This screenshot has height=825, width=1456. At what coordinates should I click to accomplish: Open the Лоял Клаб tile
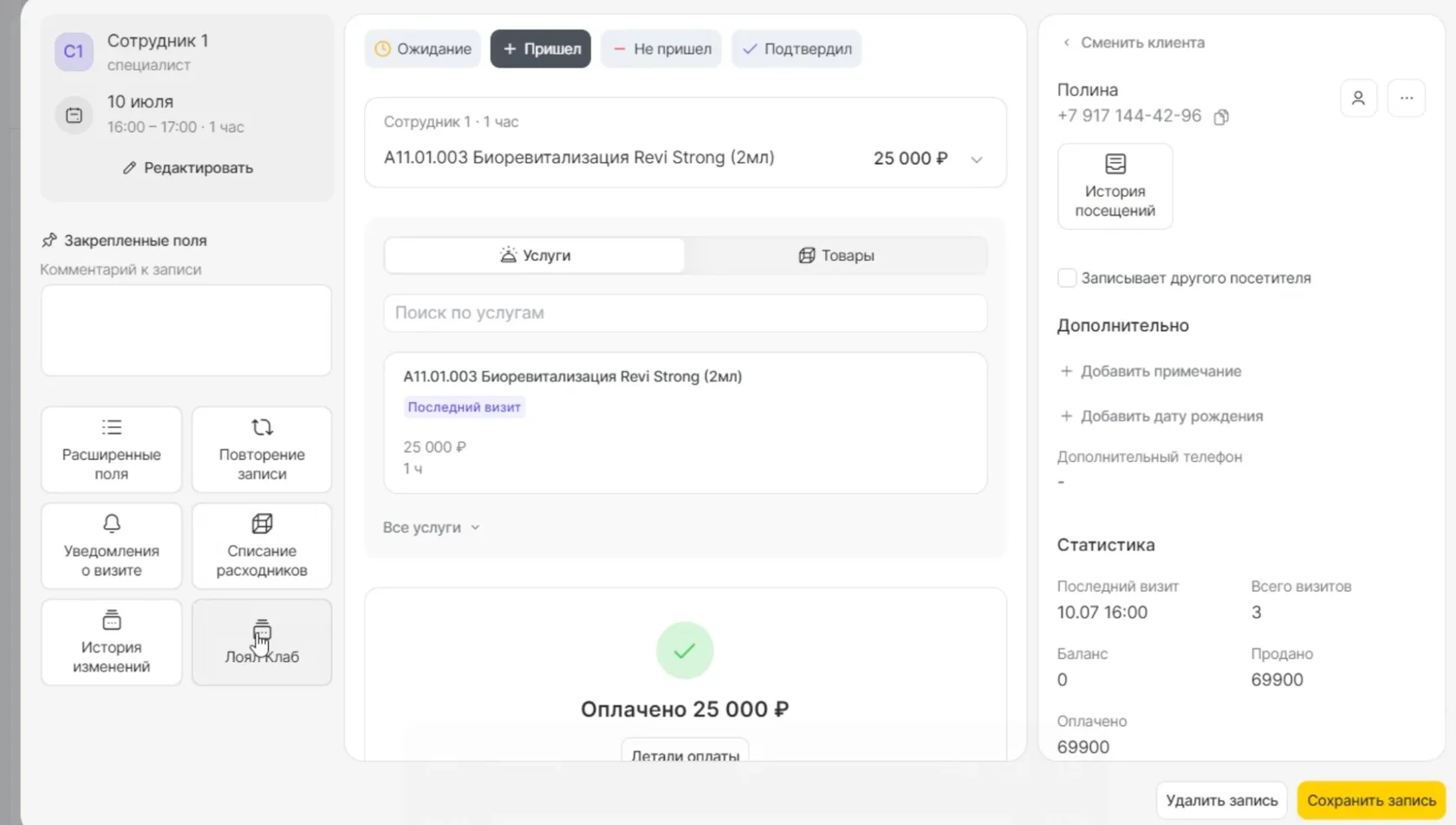coord(262,642)
